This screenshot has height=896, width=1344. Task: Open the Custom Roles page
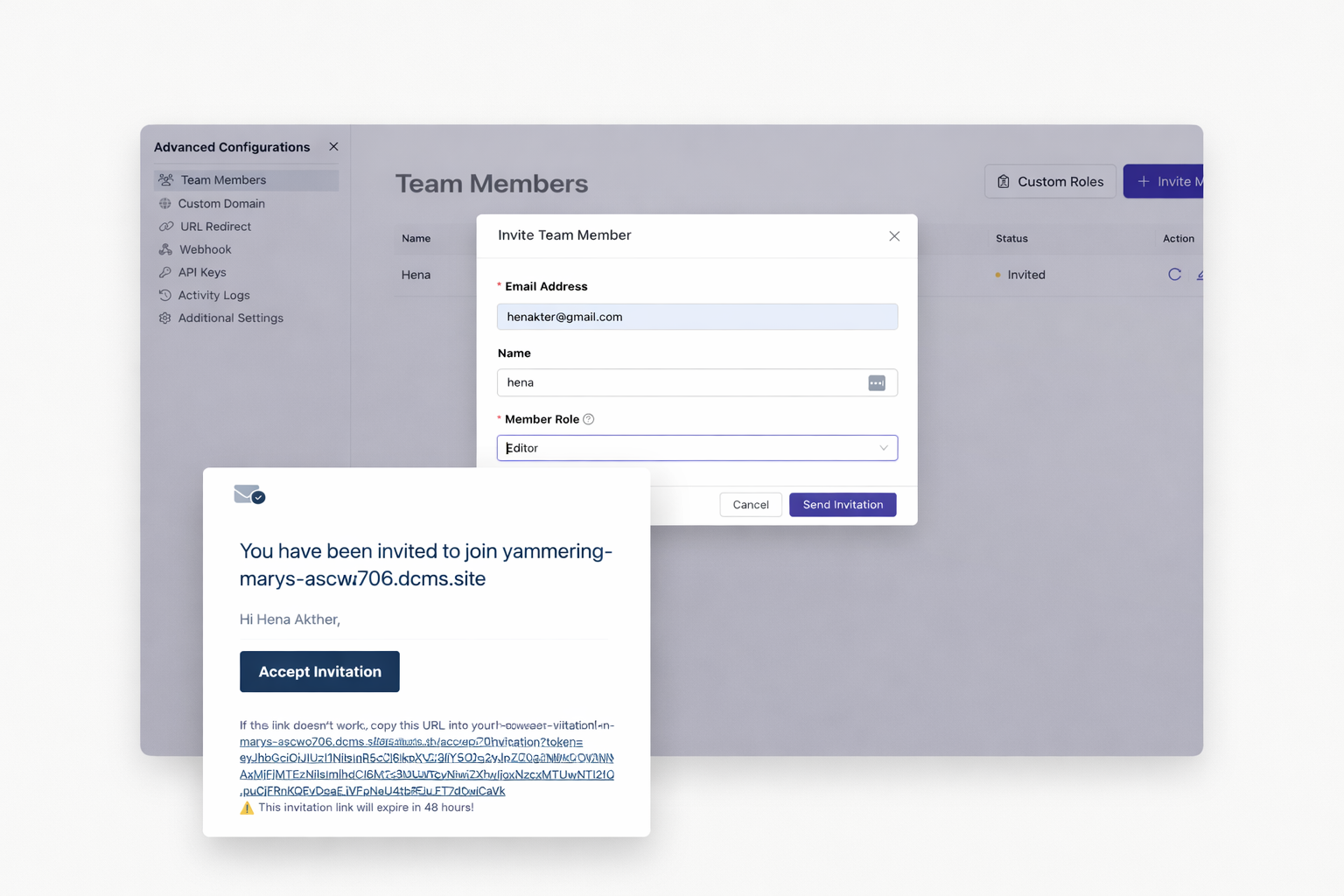point(1050,182)
